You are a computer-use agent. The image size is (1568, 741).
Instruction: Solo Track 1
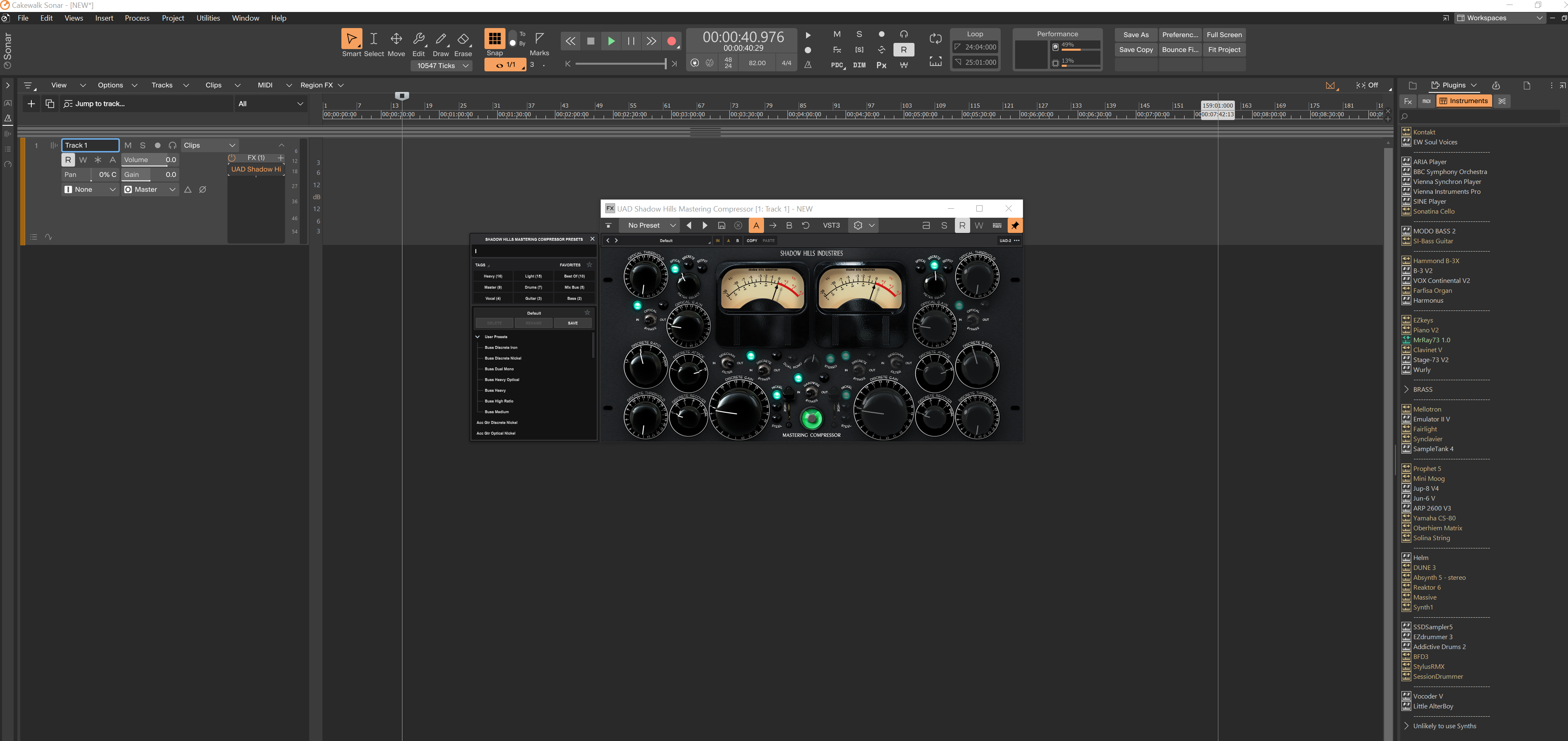point(143,146)
